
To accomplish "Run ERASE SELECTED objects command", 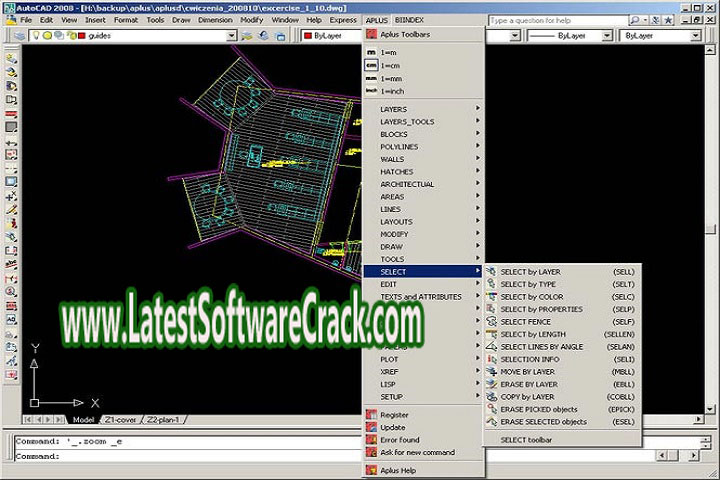I will (562, 422).
